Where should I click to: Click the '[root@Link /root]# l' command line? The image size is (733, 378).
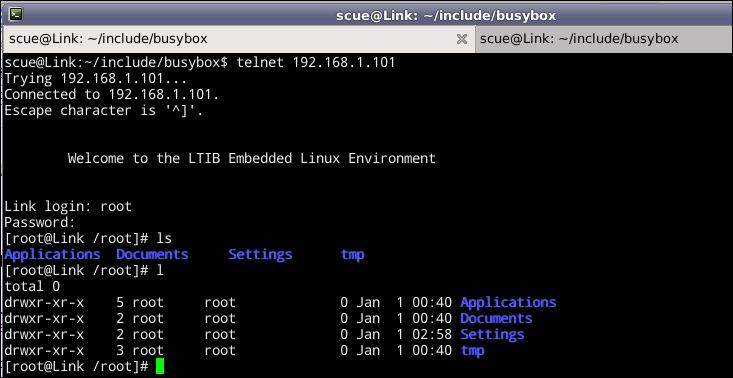[x=84, y=270]
